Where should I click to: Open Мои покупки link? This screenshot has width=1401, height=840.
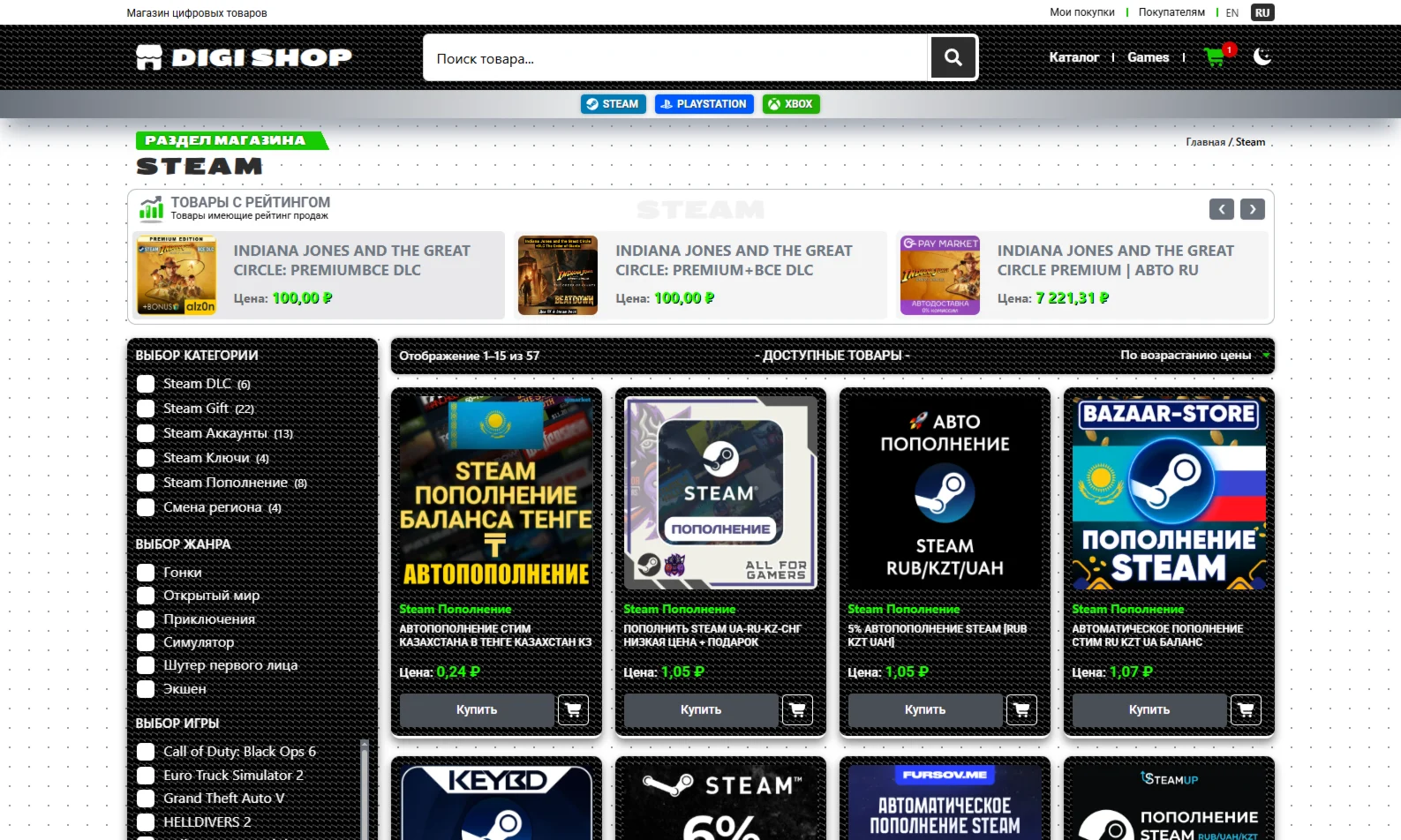coord(1082,12)
